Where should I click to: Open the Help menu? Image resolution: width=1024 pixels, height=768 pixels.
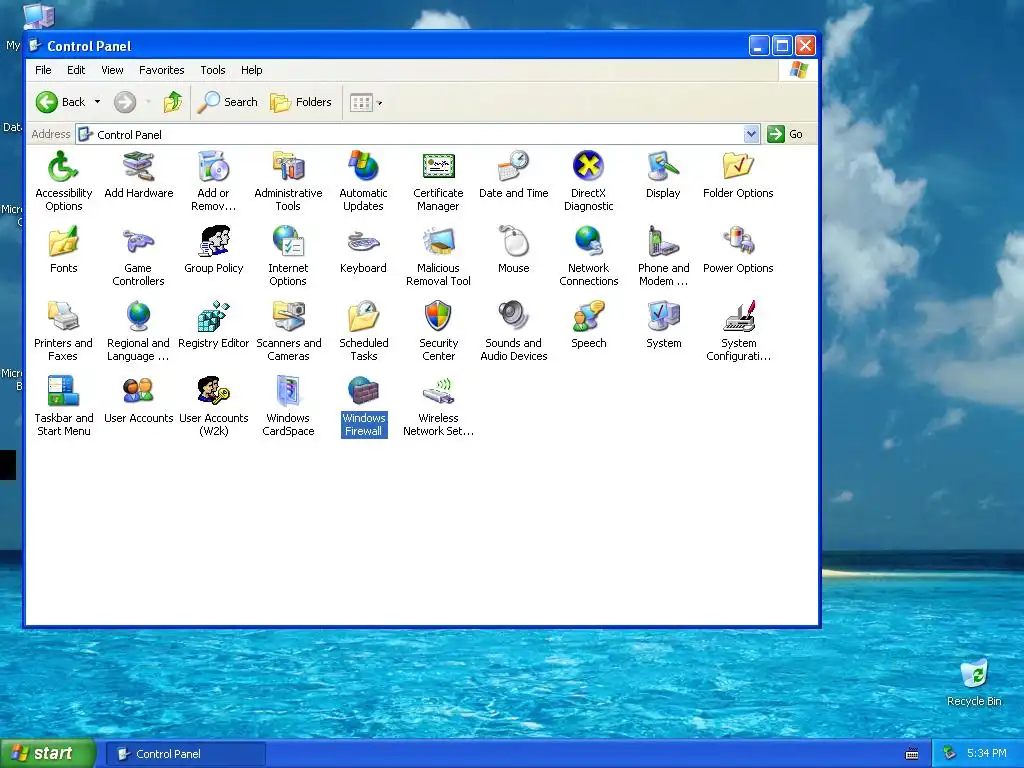pos(251,70)
